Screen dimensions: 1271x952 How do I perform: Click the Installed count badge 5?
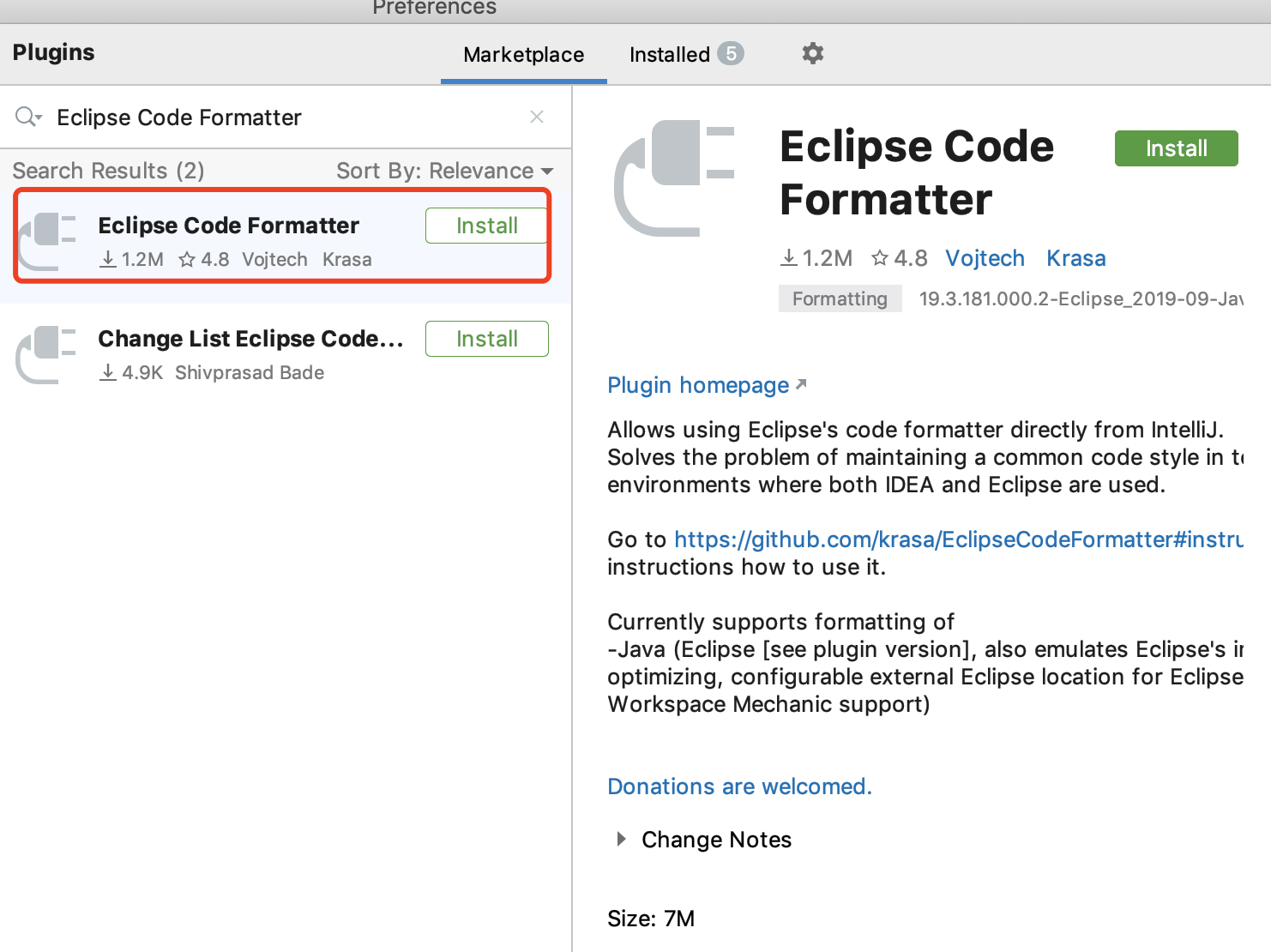[x=731, y=53]
